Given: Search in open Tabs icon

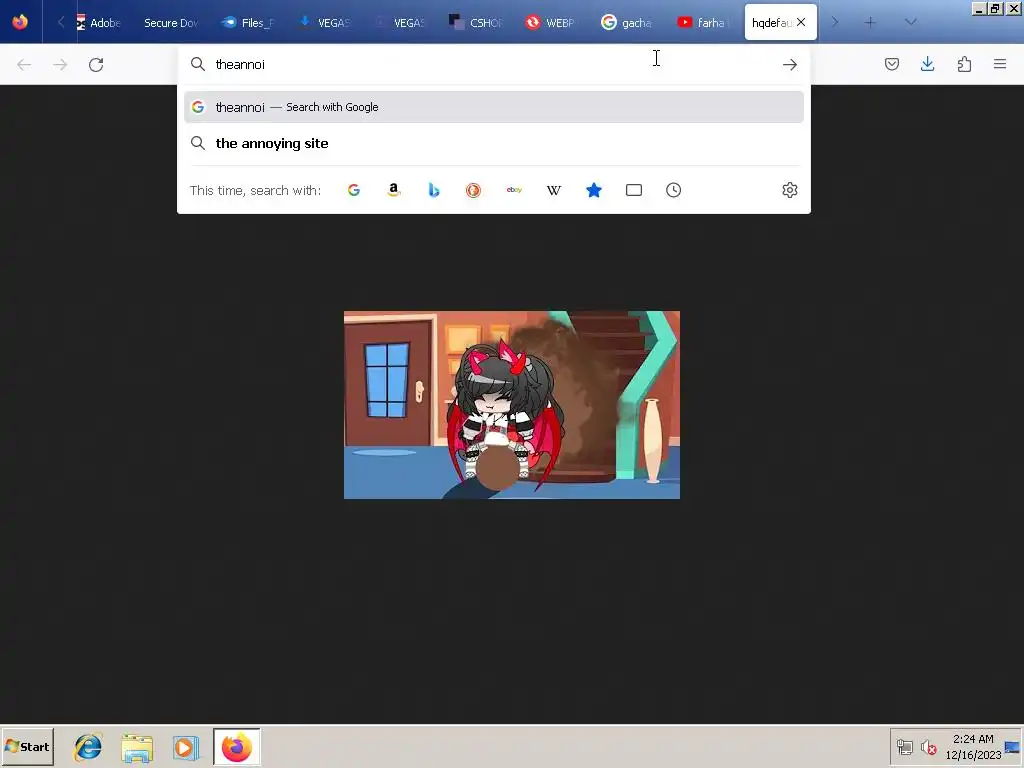Looking at the screenshot, I should (633, 190).
